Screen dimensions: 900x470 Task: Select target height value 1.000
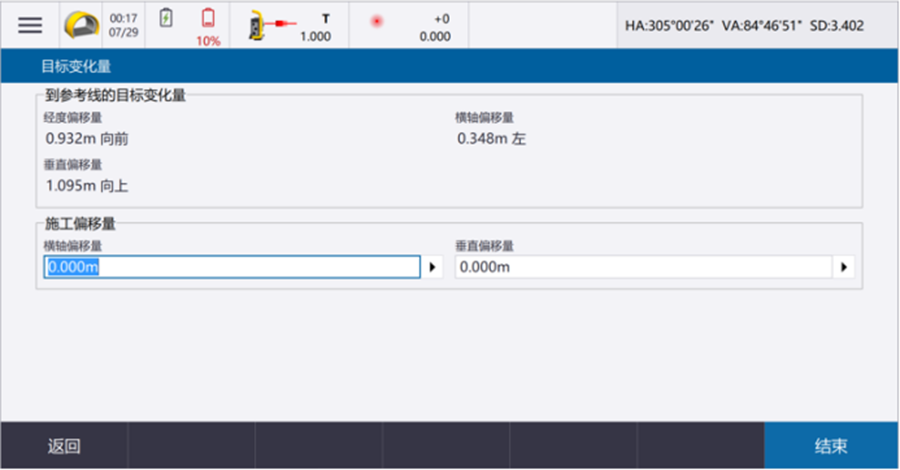(315, 36)
